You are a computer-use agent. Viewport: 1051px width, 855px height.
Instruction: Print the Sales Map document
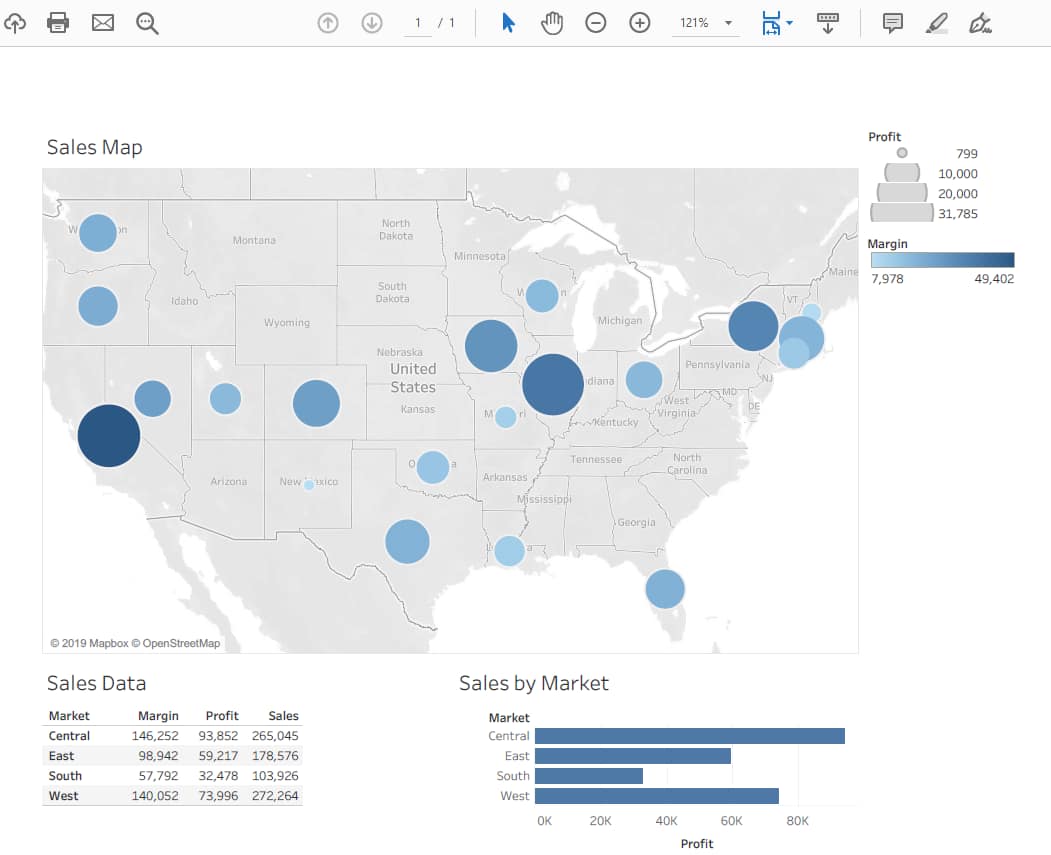pos(58,22)
